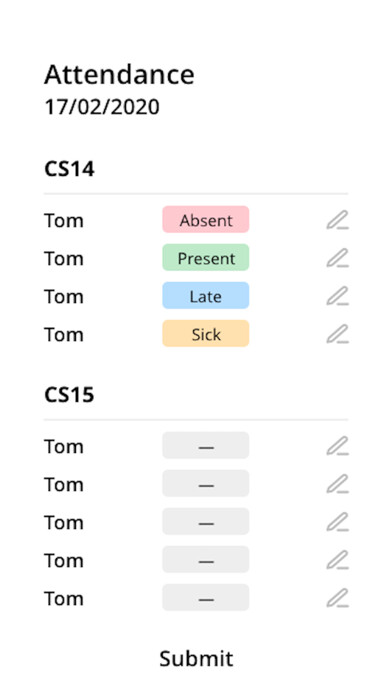Select the pink Absent status badge
The image size is (392, 696).
click(x=206, y=219)
